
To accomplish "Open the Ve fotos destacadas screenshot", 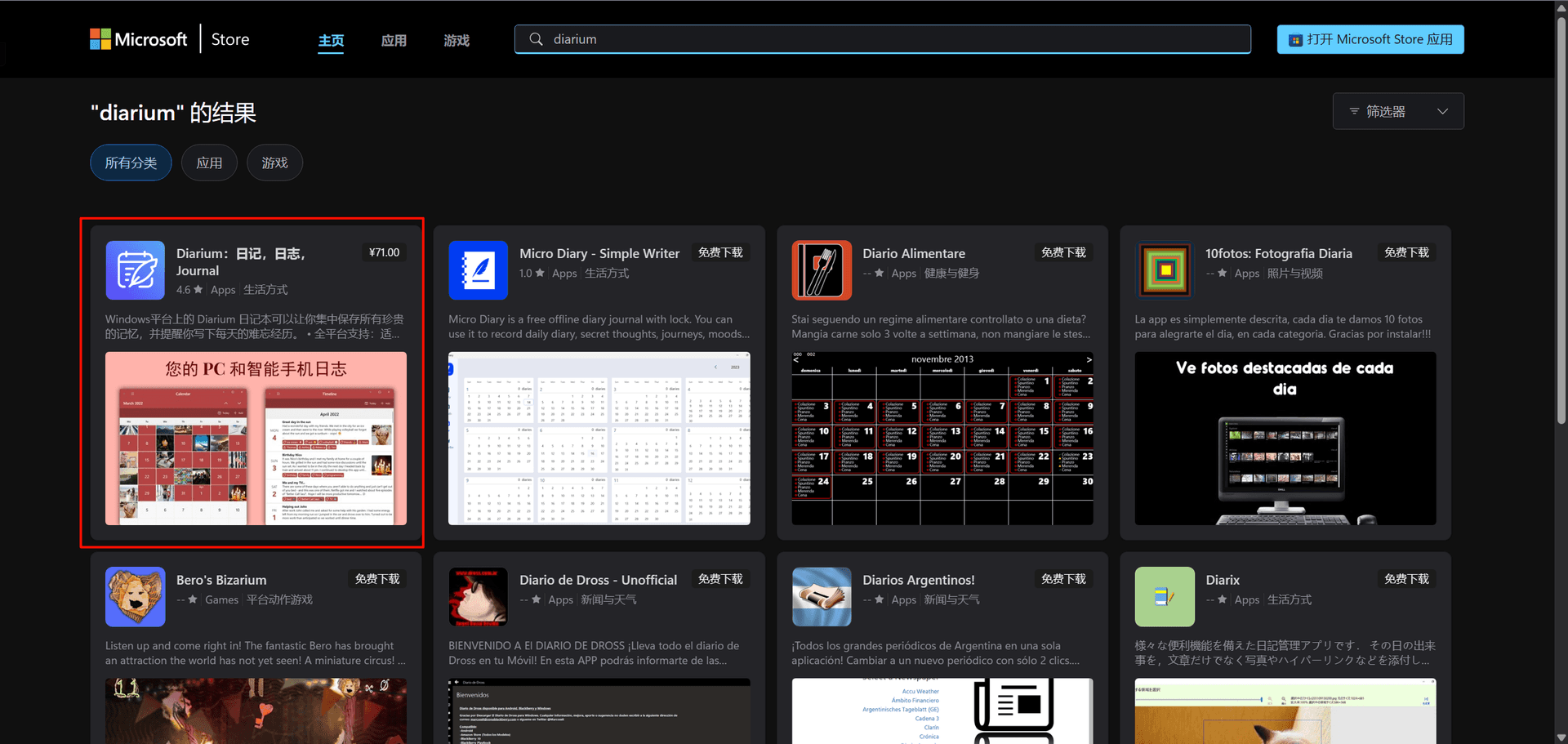I will 1285,439.
